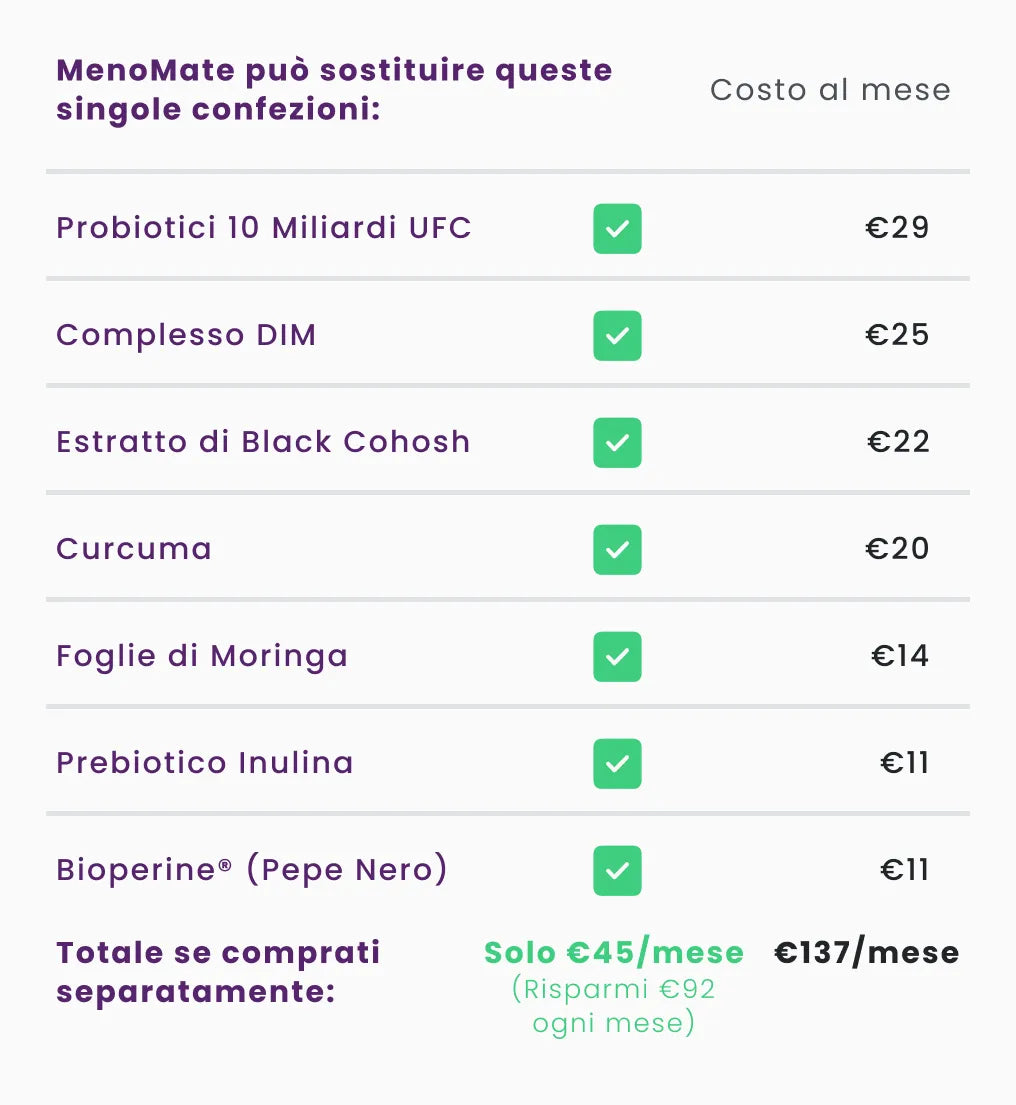The height and width of the screenshot is (1105, 1016).
Task: Click the €137/mese total price
Action: [x=866, y=953]
